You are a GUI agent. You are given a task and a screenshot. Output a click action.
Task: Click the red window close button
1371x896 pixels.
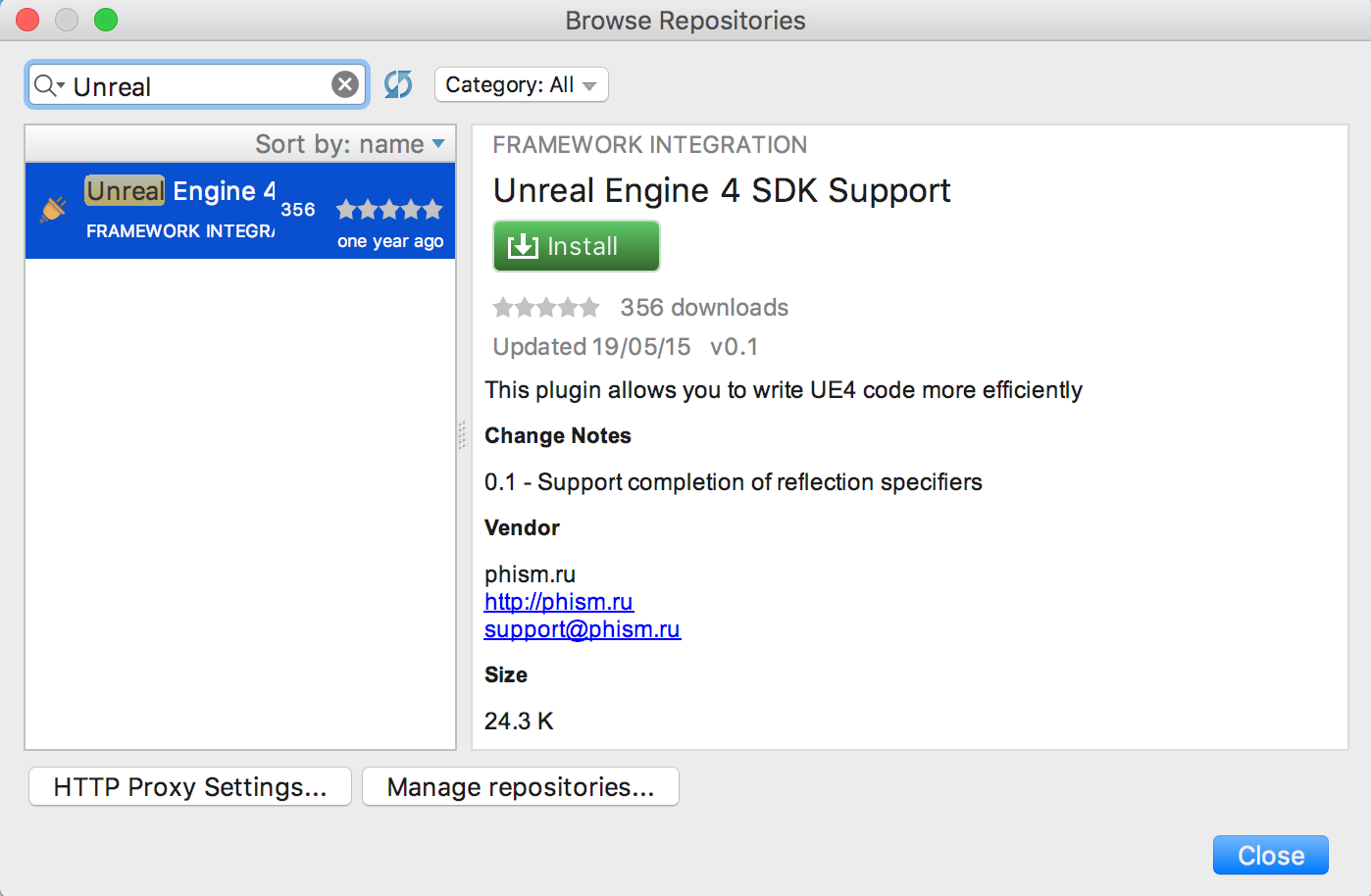tap(27, 20)
